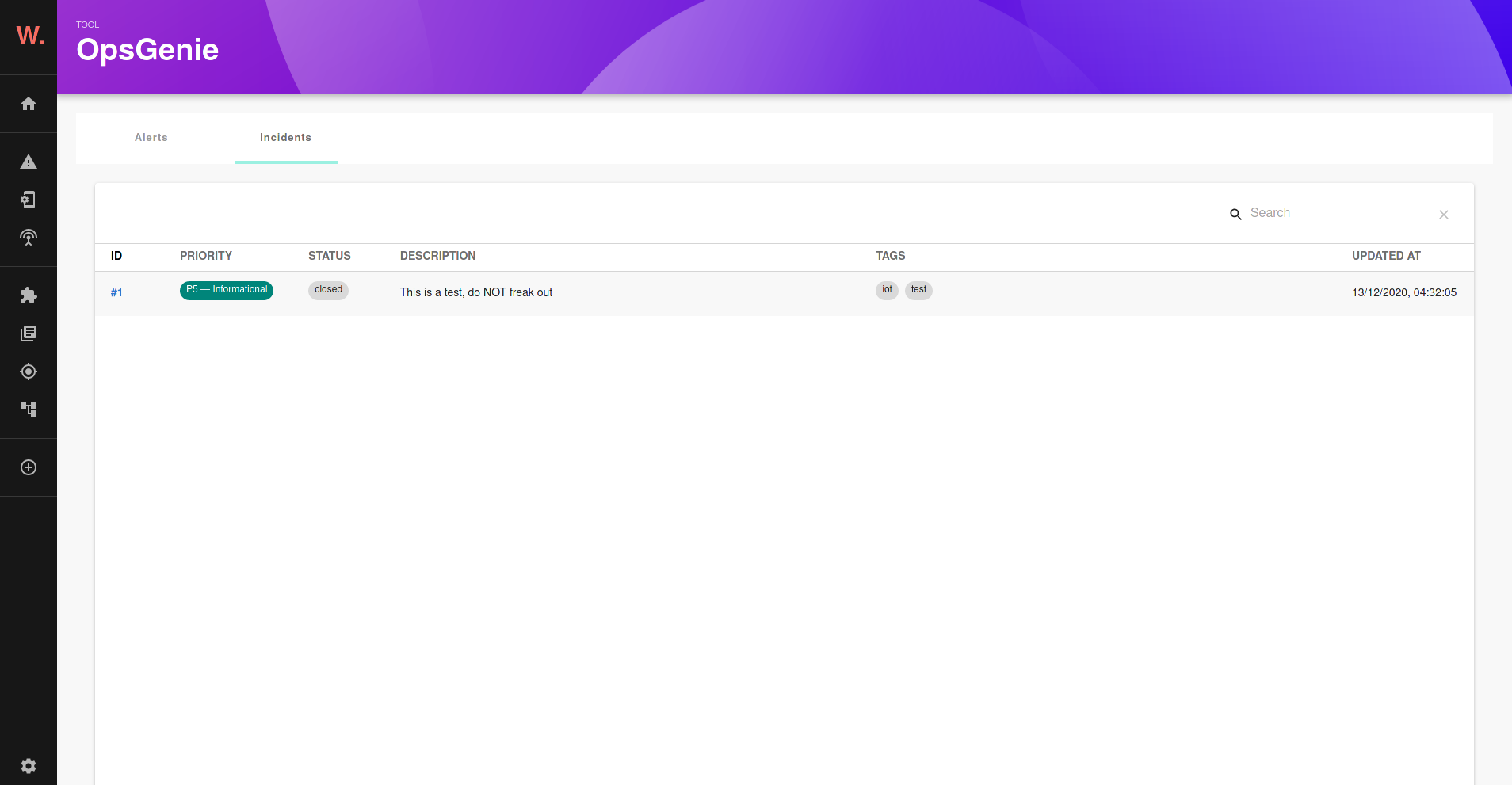The width and height of the screenshot is (1512, 785).
Task: Click the P5 — Informational priority badge
Action: 227,290
